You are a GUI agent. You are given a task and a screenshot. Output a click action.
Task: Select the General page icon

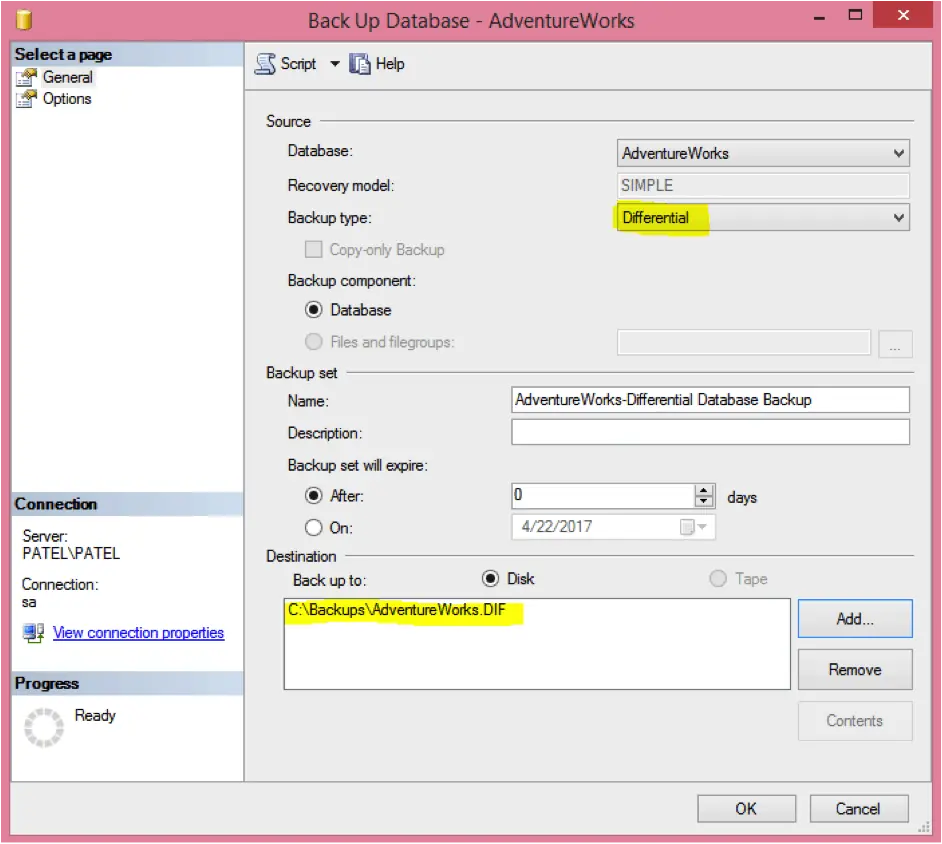pos(26,77)
